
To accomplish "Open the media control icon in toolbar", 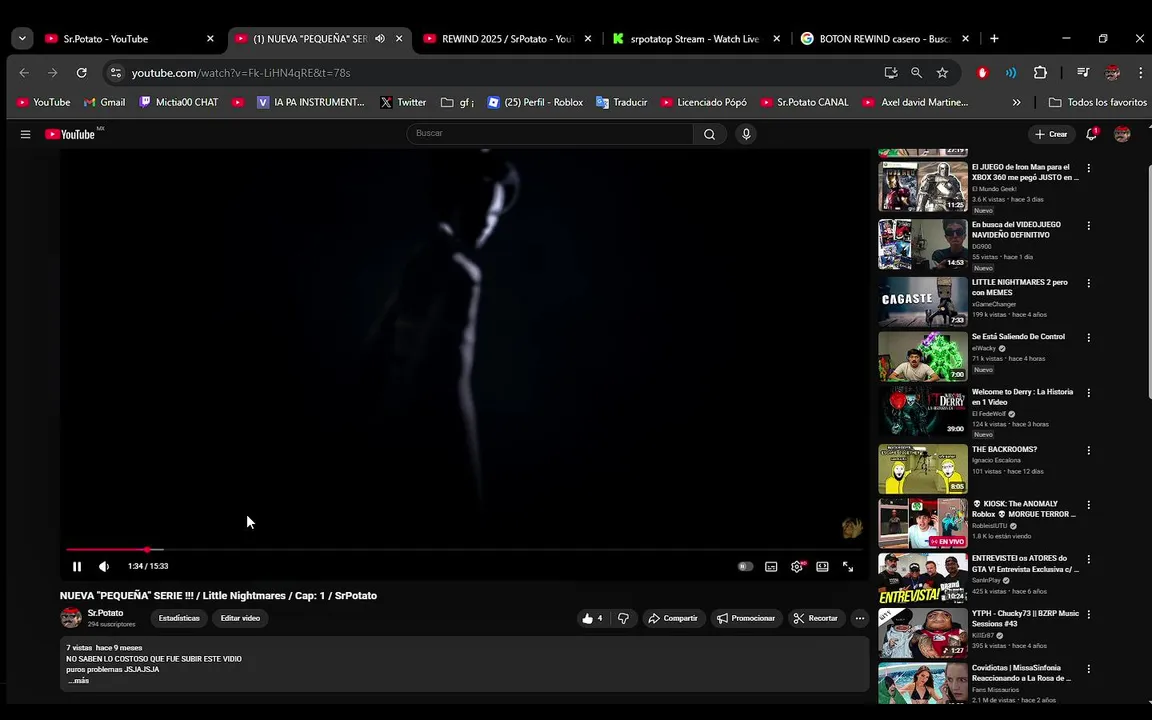I will point(1083,73).
